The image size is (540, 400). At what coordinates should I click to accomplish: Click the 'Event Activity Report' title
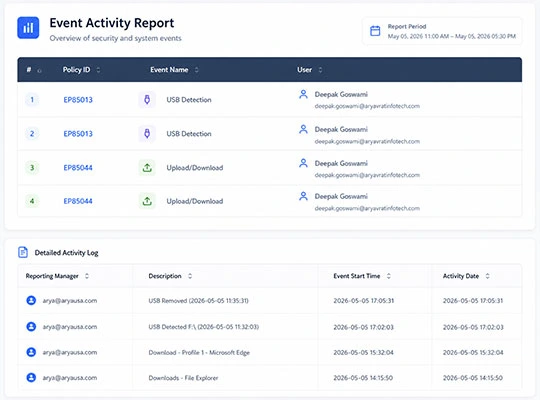[x=112, y=23]
